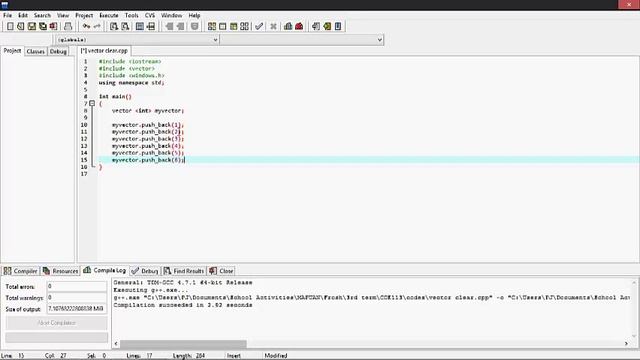Click the Indent toolbar icon
Image resolution: width=640 pixels, height=360 pixels.
tap(169, 27)
